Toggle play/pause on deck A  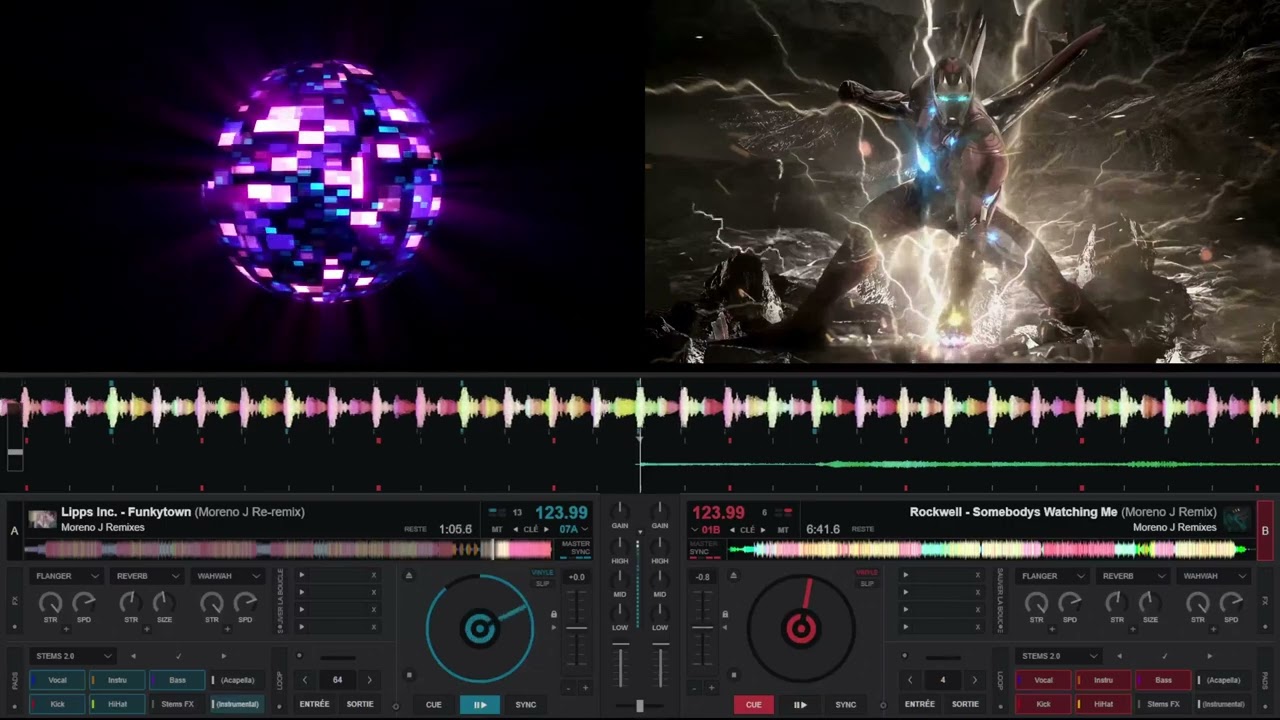point(479,704)
